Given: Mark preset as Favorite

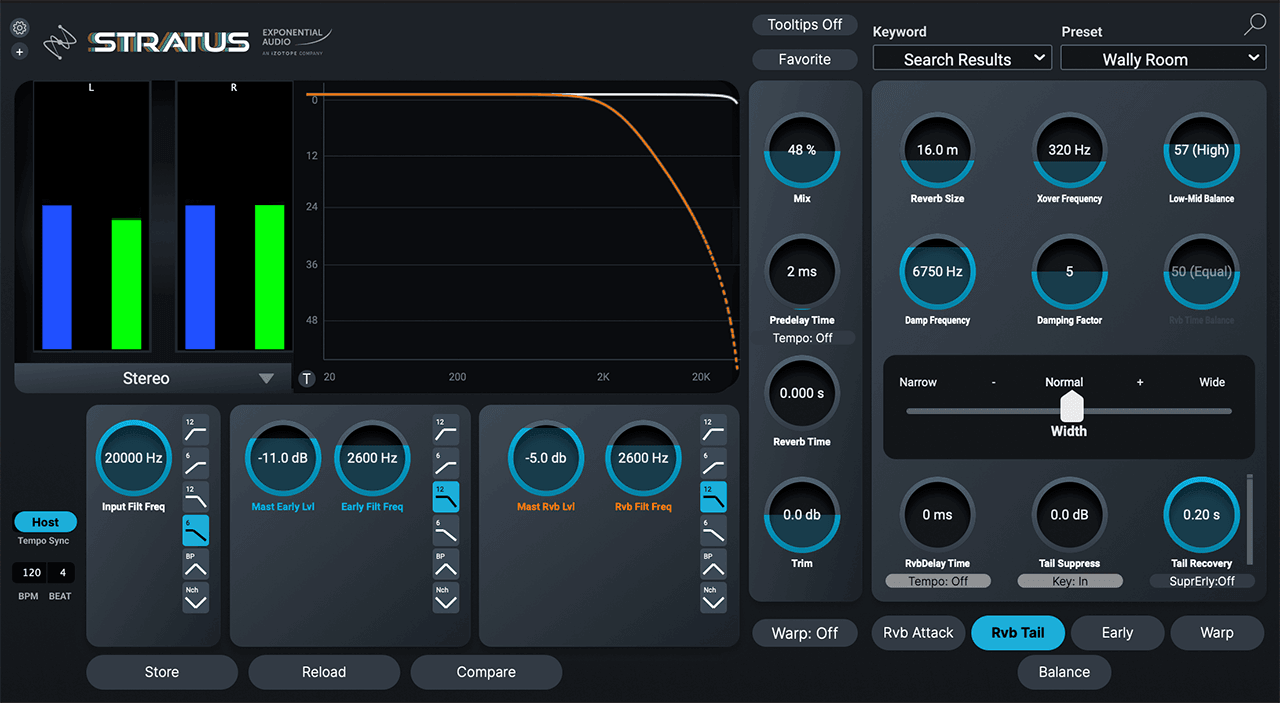Looking at the screenshot, I should click(805, 59).
